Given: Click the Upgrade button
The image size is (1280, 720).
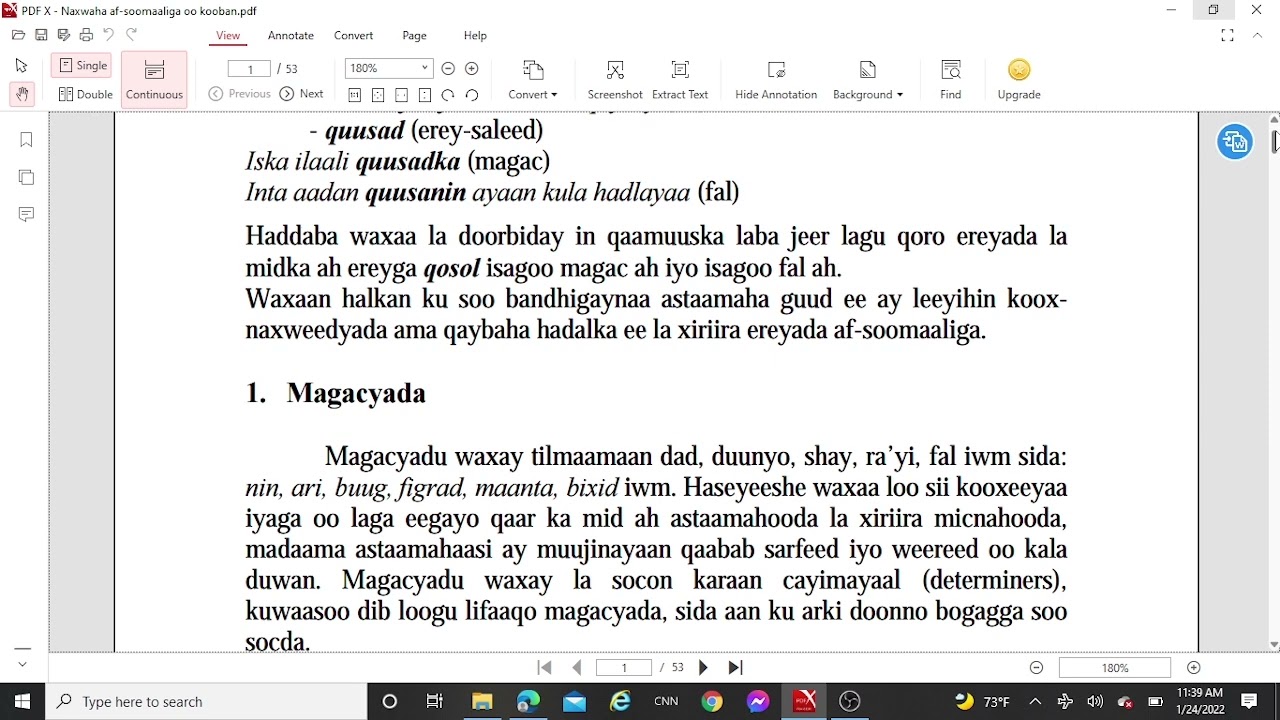Looking at the screenshot, I should [1019, 79].
